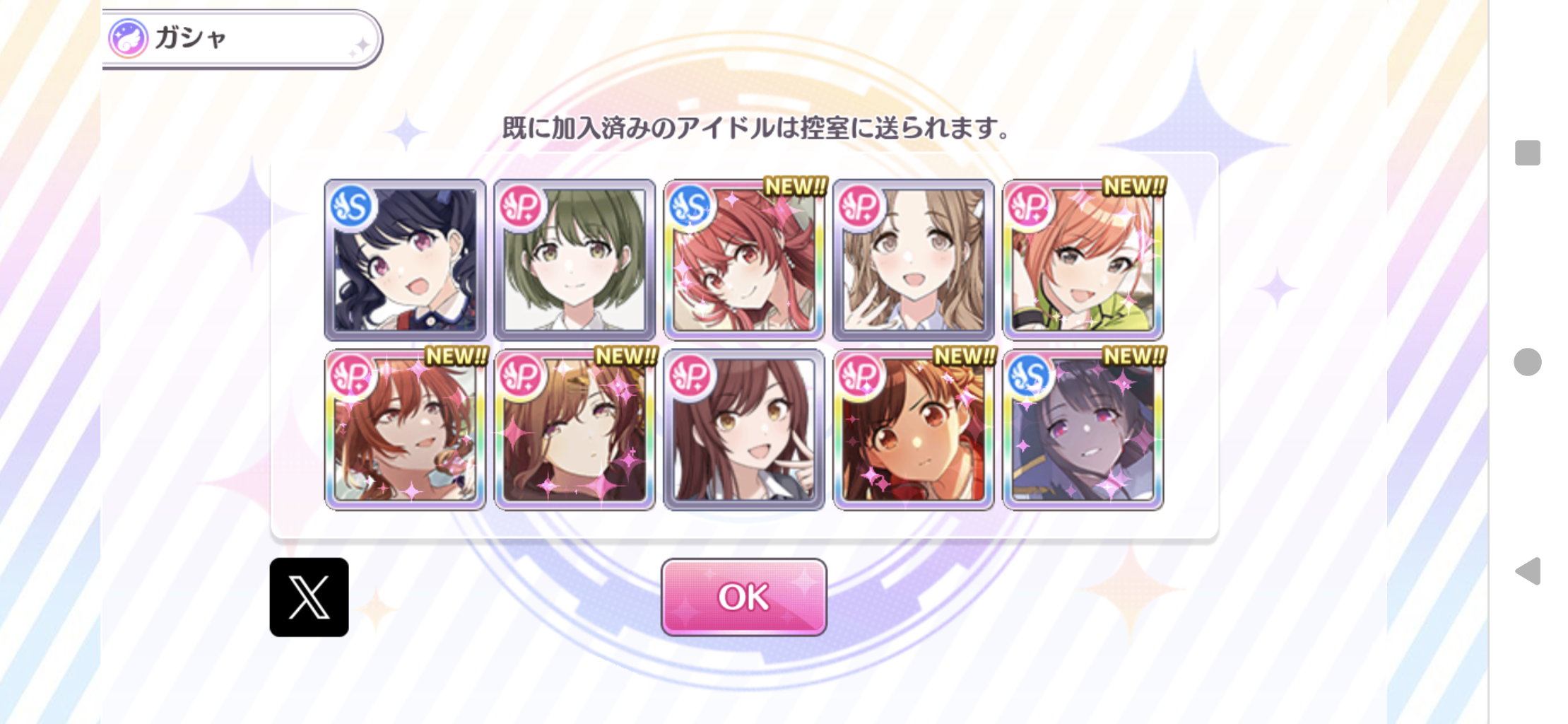1568x724 pixels.
Task: Open the ガシャ header tab
Action: (241, 38)
